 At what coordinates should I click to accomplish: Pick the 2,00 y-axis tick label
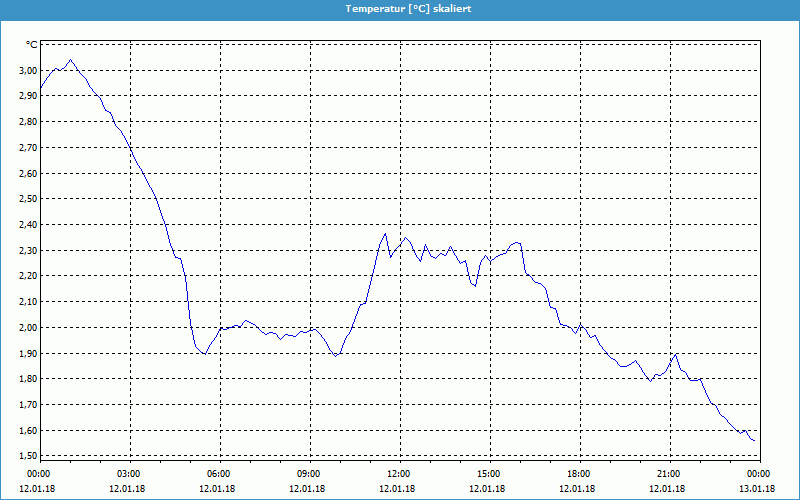26,328
